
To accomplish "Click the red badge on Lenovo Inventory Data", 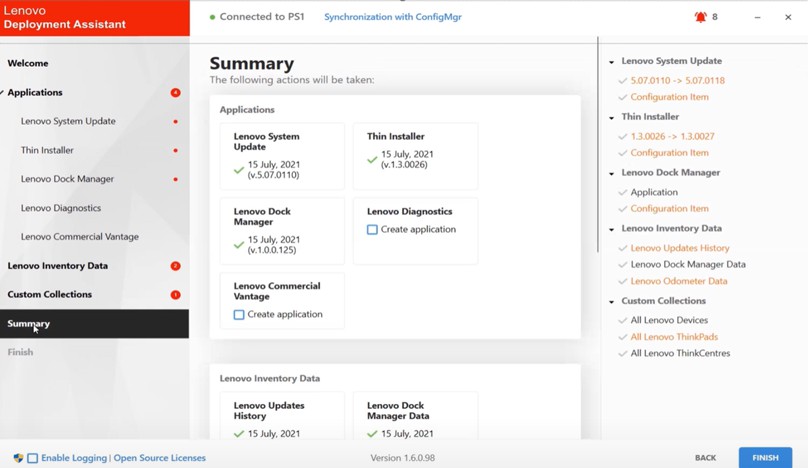I will point(175,266).
